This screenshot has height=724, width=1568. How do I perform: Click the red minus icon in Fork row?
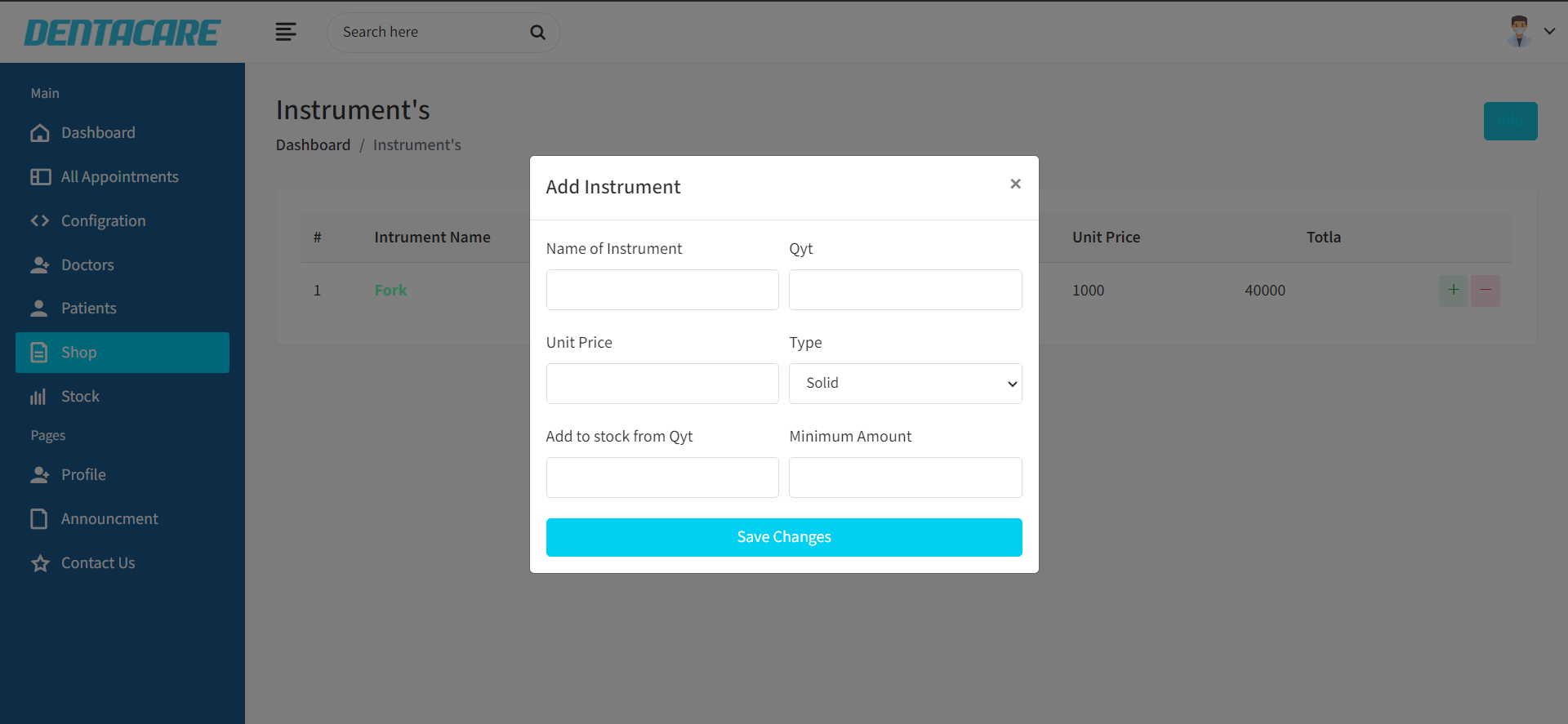pos(1485,291)
